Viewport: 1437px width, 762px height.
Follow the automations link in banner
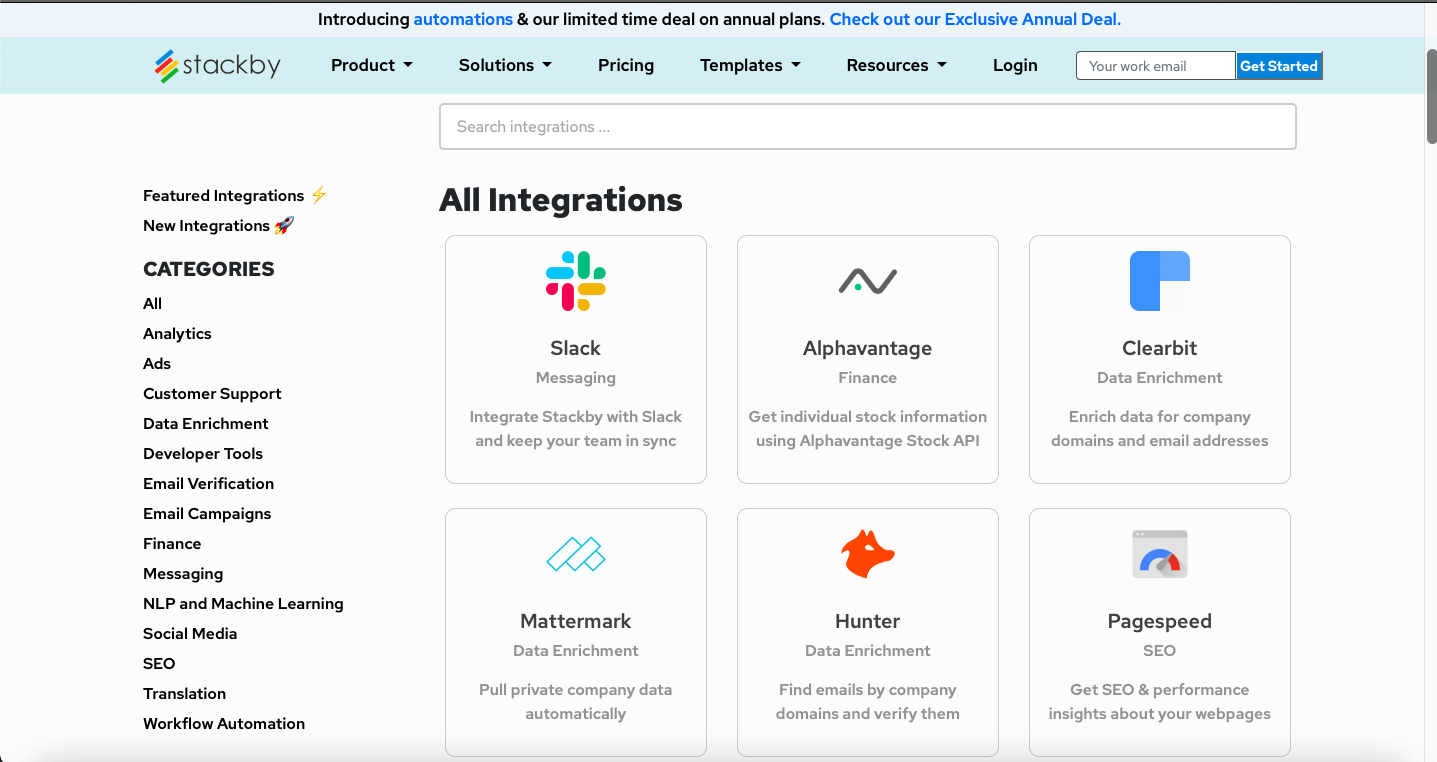pyautogui.click(x=463, y=19)
